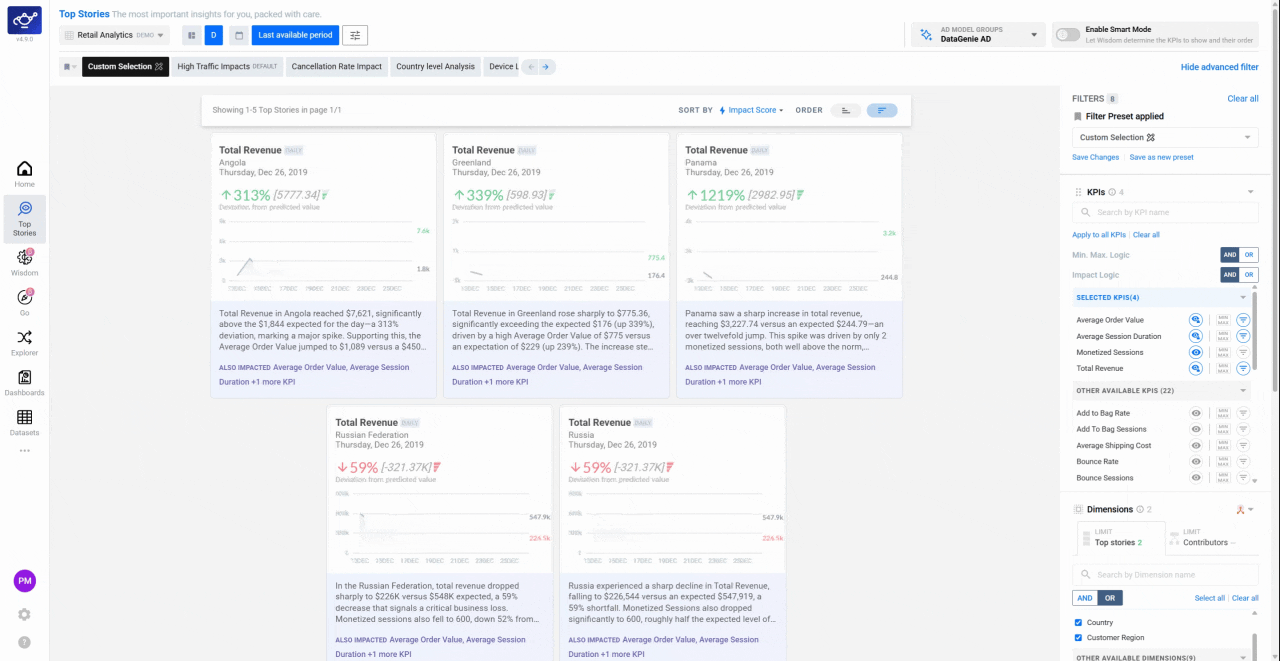
Task: Open the calendar date picker icon
Action: click(238, 35)
